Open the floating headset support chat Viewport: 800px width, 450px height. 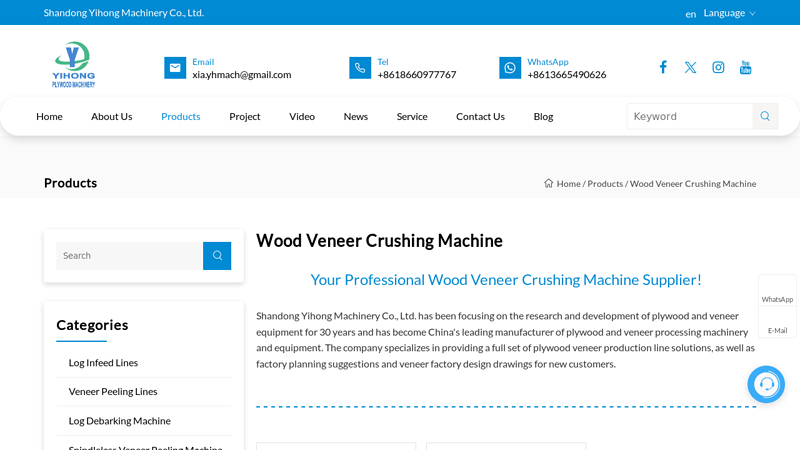click(766, 384)
